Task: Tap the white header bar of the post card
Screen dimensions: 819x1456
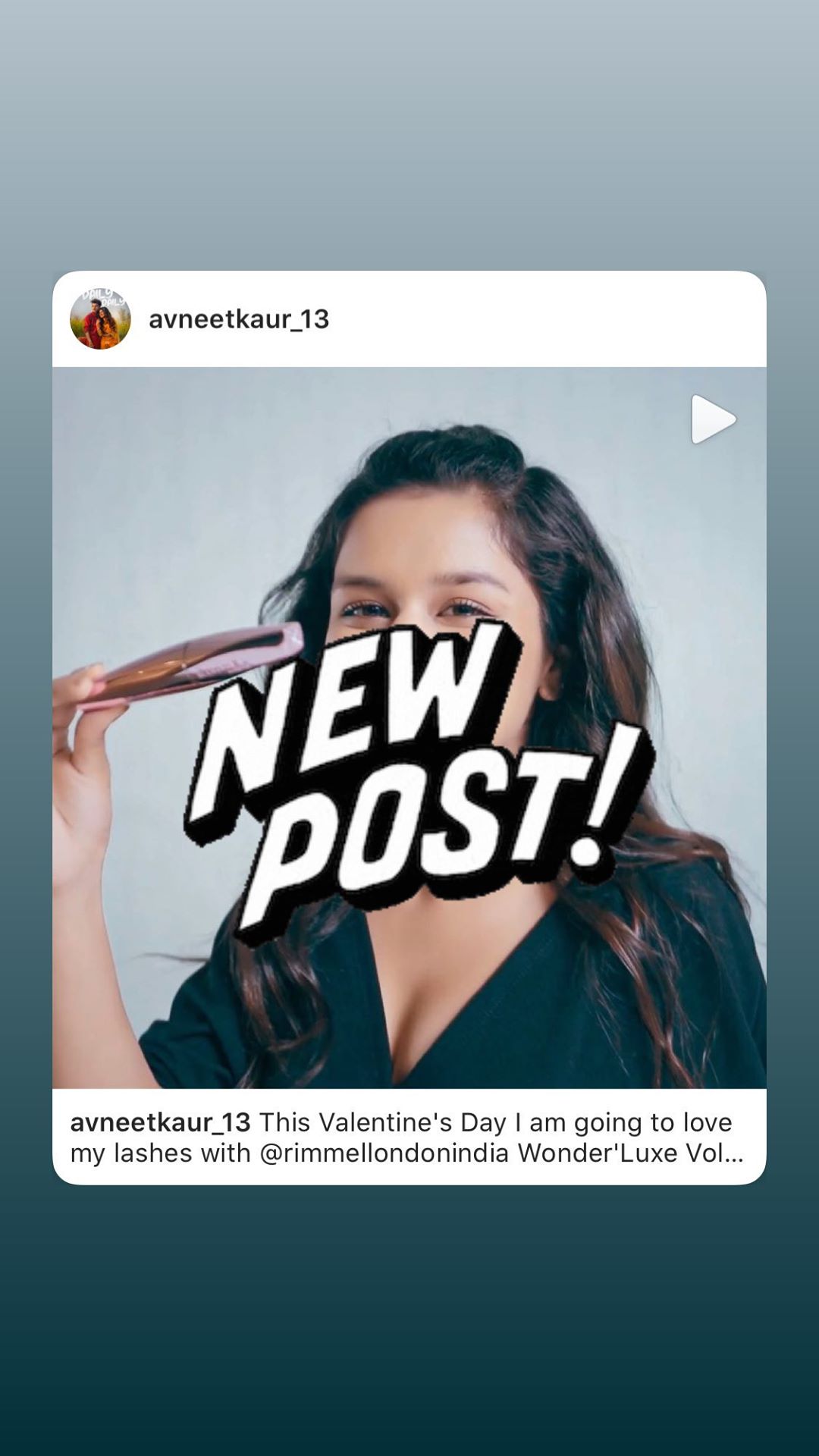Action: pos(409,318)
